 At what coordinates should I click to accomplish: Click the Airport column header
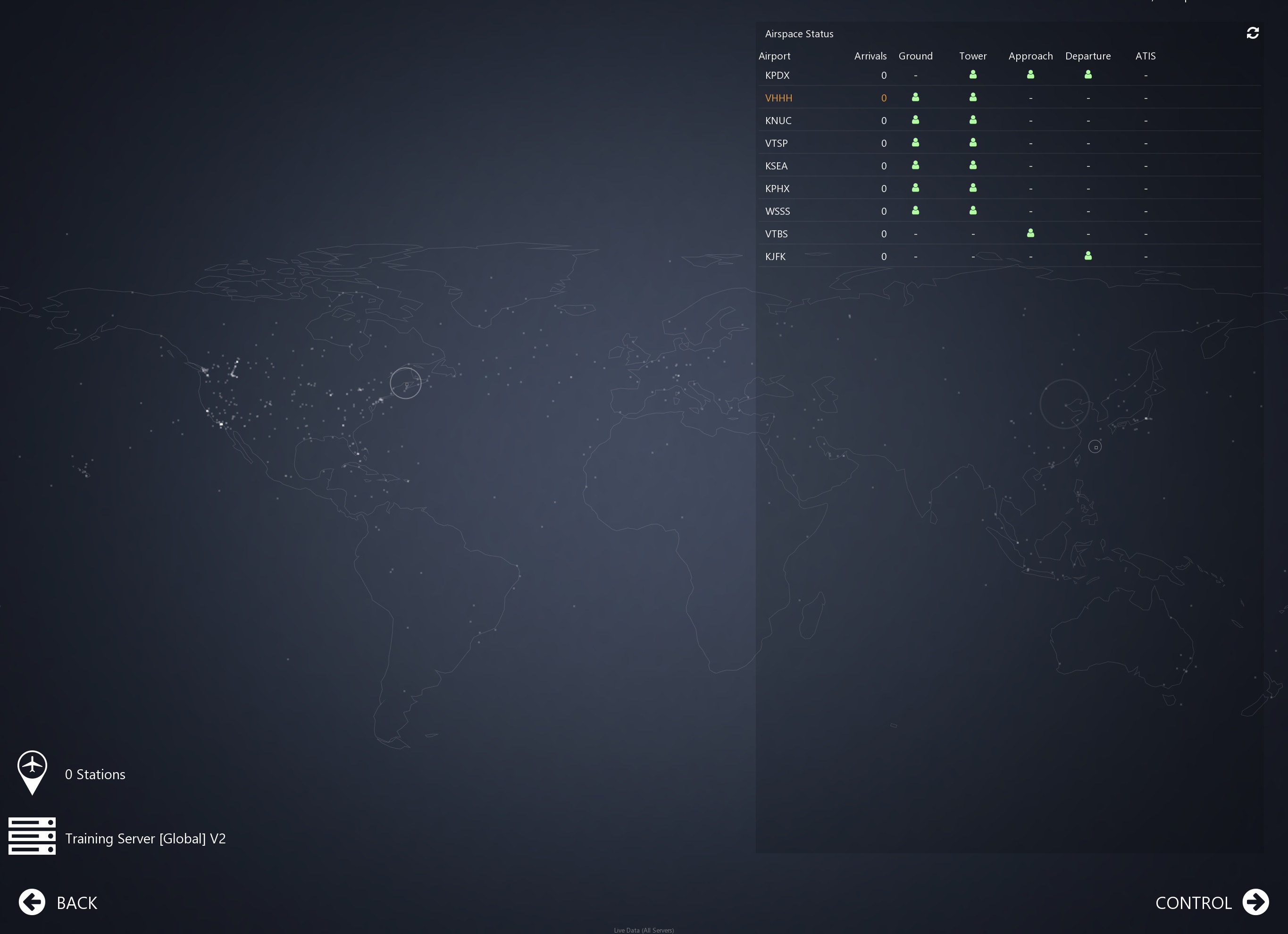pyautogui.click(x=774, y=56)
